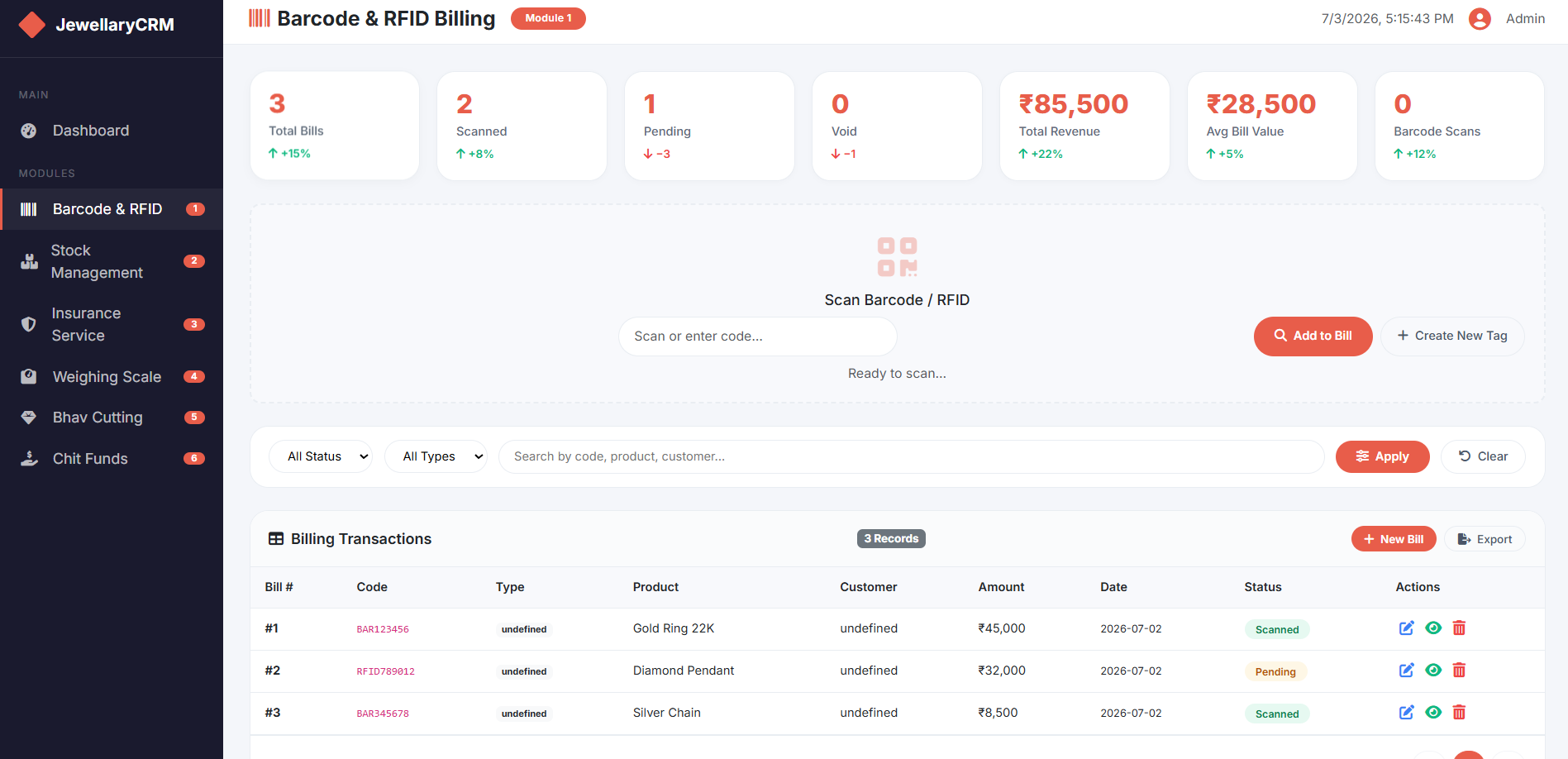Focus the Scan or enter code field

pyautogui.click(x=757, y=337)
